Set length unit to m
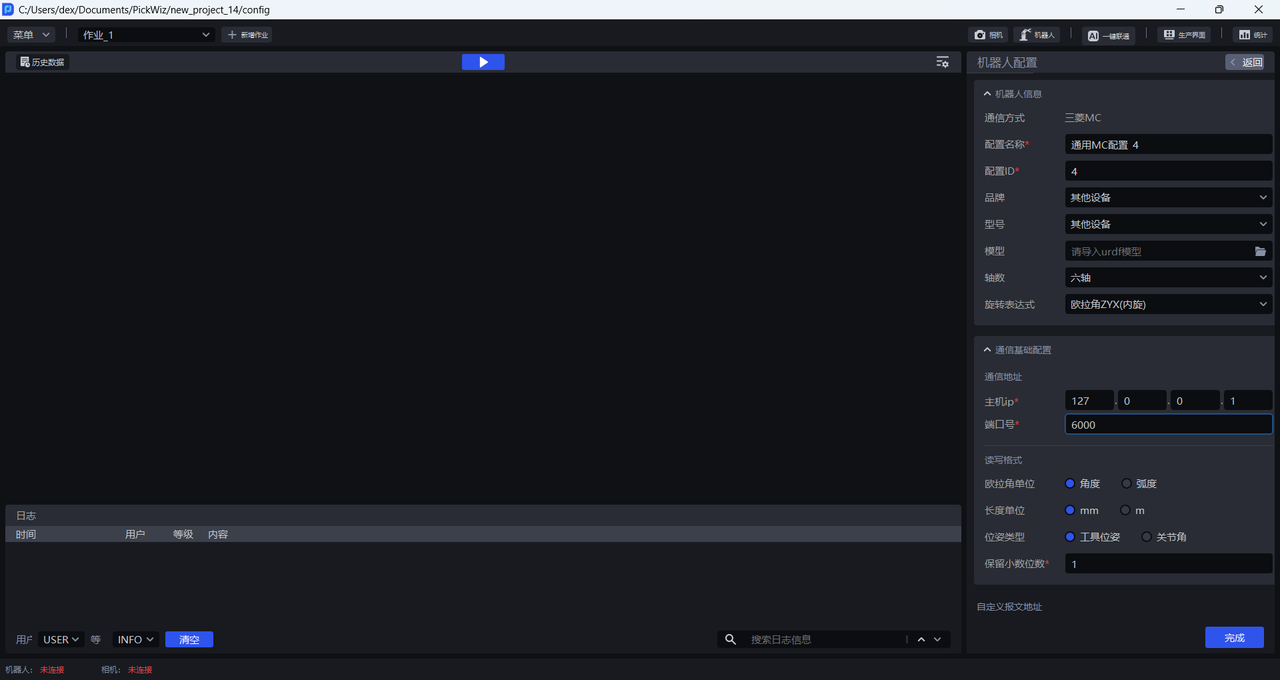1280x680 pixels. 1127,511
